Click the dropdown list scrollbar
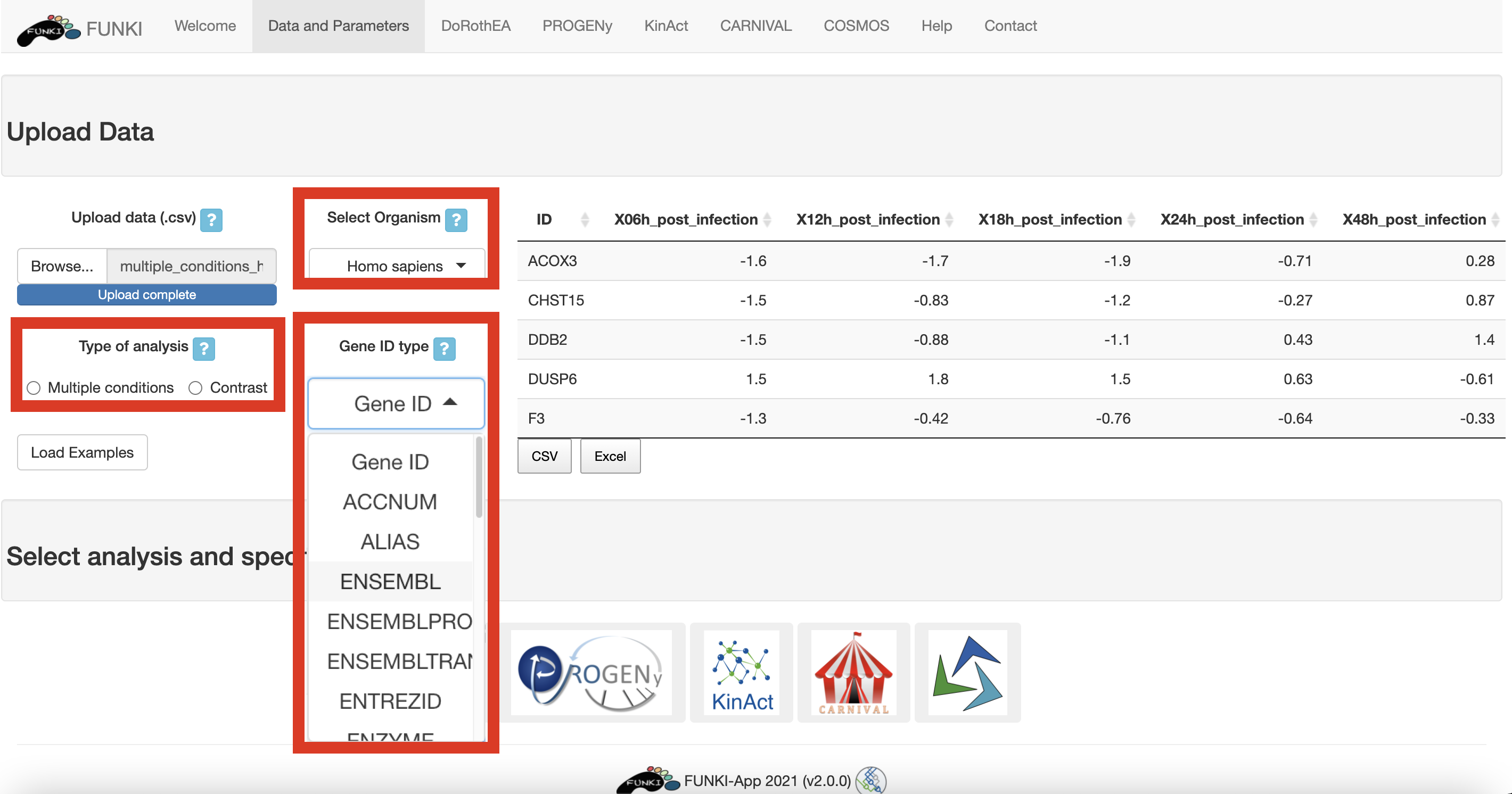Viewport: 1512px width, 794px height. point(479,478)
